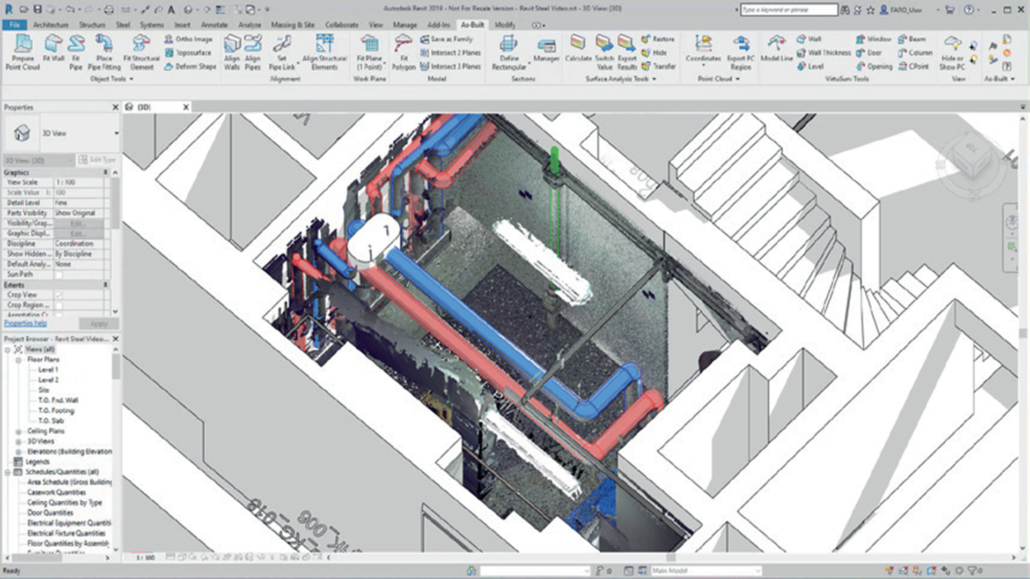Open the 3D View type selector dropdown

[x=118, y=132]
